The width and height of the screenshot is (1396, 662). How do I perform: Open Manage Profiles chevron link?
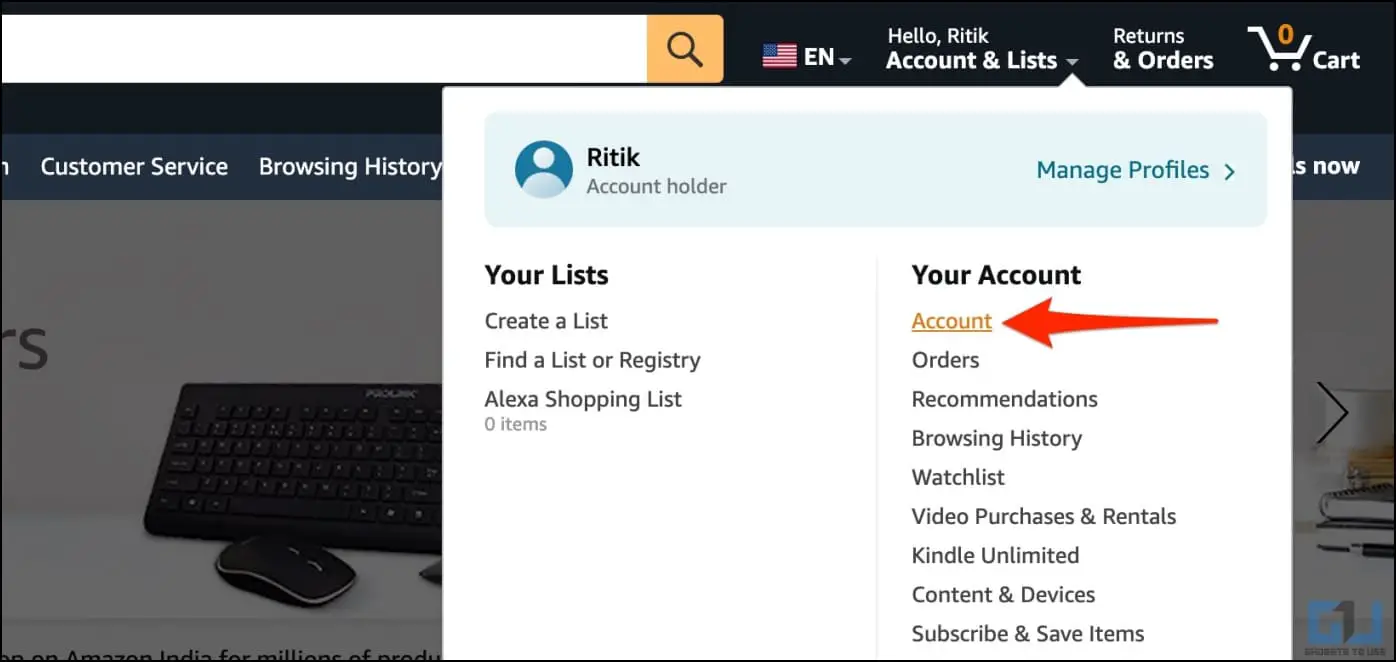(1136, 170)
